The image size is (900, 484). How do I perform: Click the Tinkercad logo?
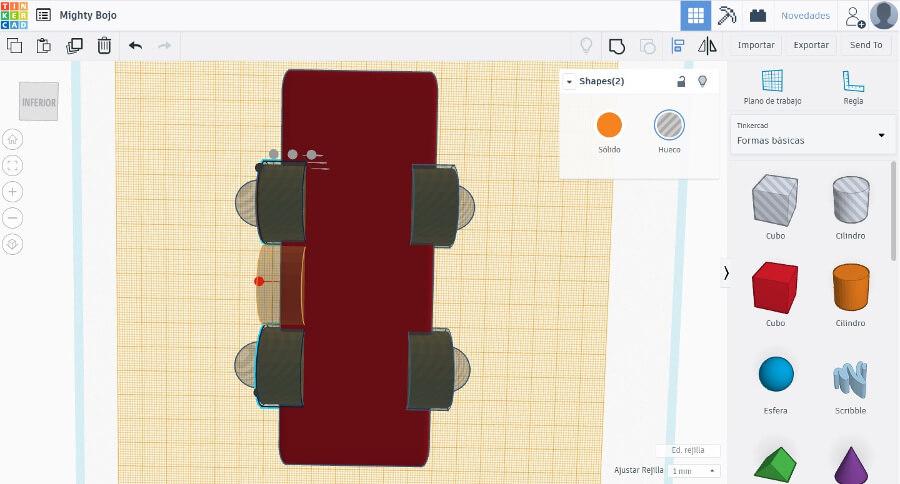[15, 15]
